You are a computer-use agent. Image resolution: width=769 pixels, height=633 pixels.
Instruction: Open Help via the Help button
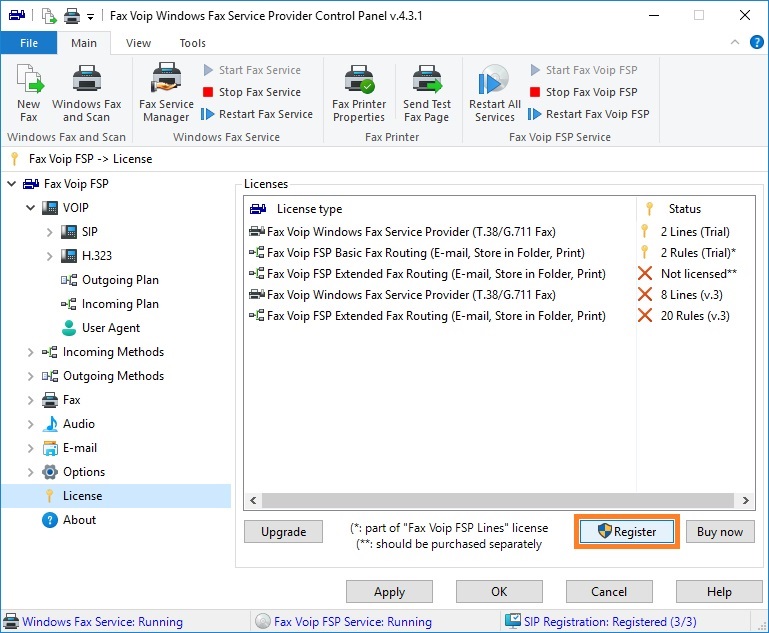[719, 592]
